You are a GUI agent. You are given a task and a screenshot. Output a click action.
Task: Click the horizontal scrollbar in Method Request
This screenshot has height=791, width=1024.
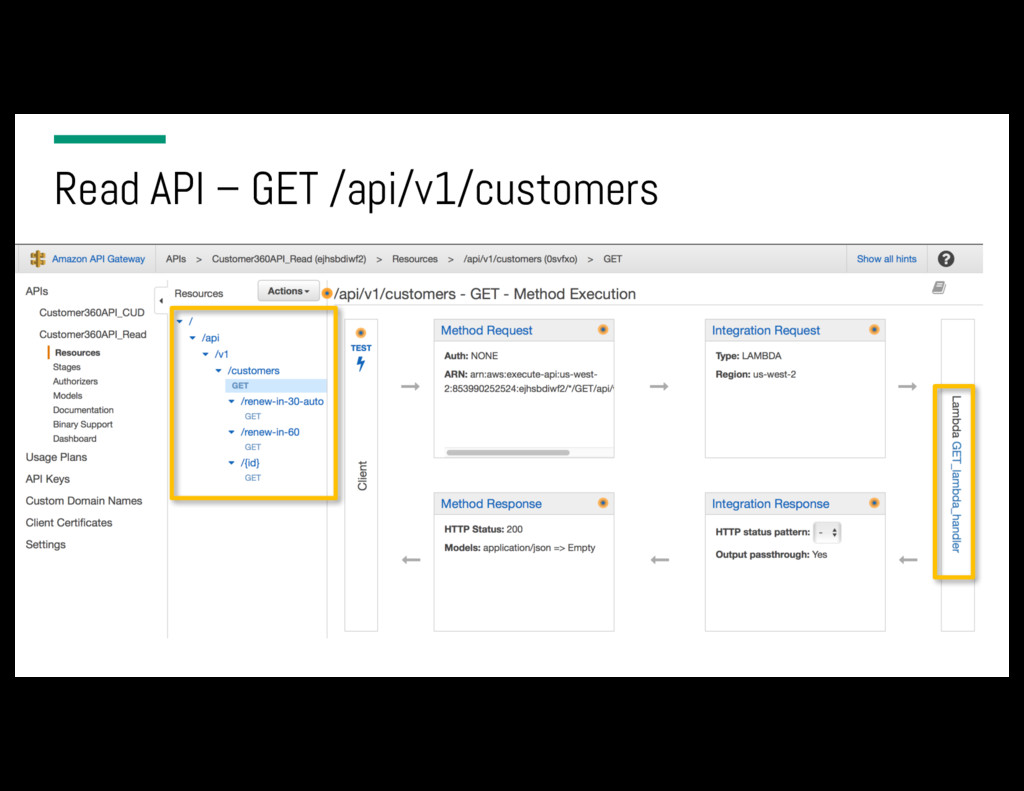(507, 452)
